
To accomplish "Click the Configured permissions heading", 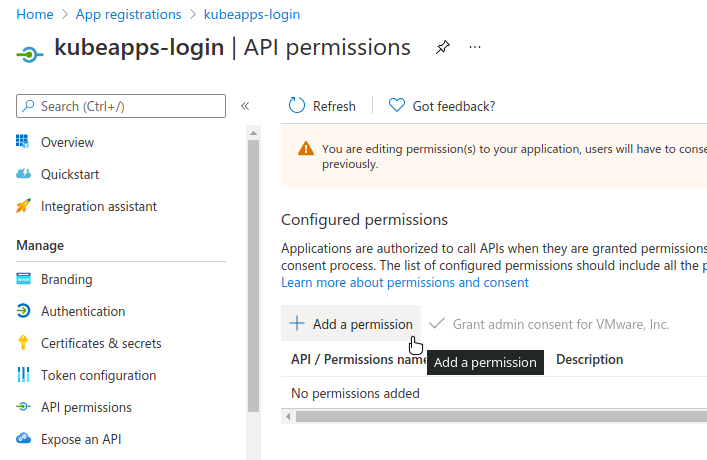I will (x=364, y=220).
